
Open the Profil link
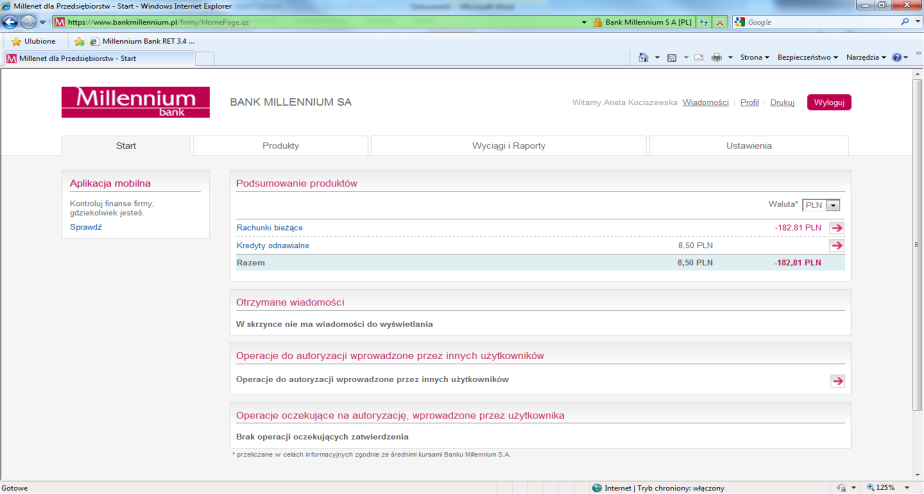749,103
